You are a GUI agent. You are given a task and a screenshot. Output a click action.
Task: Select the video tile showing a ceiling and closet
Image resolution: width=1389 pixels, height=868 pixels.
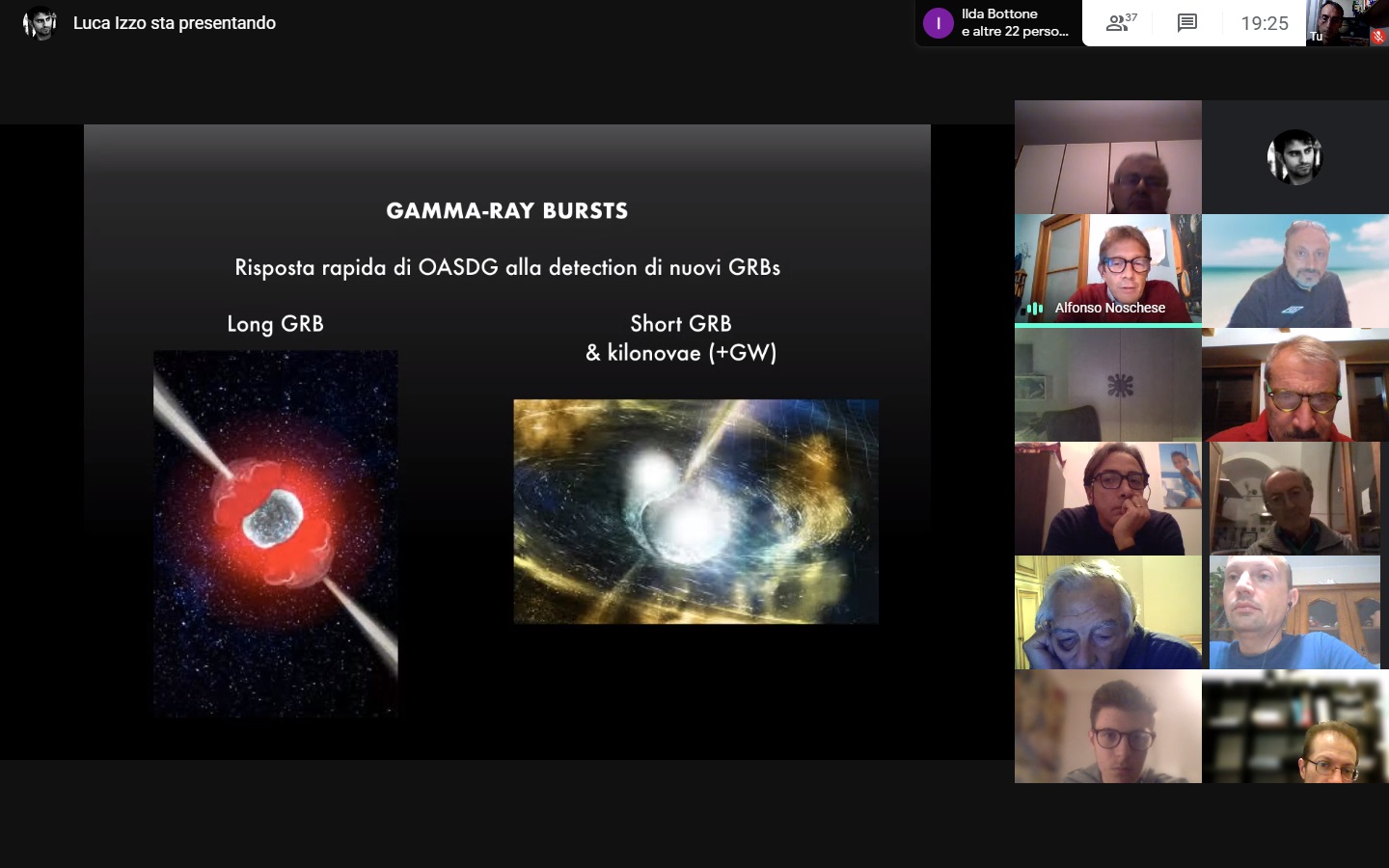tap(1107, 157)
